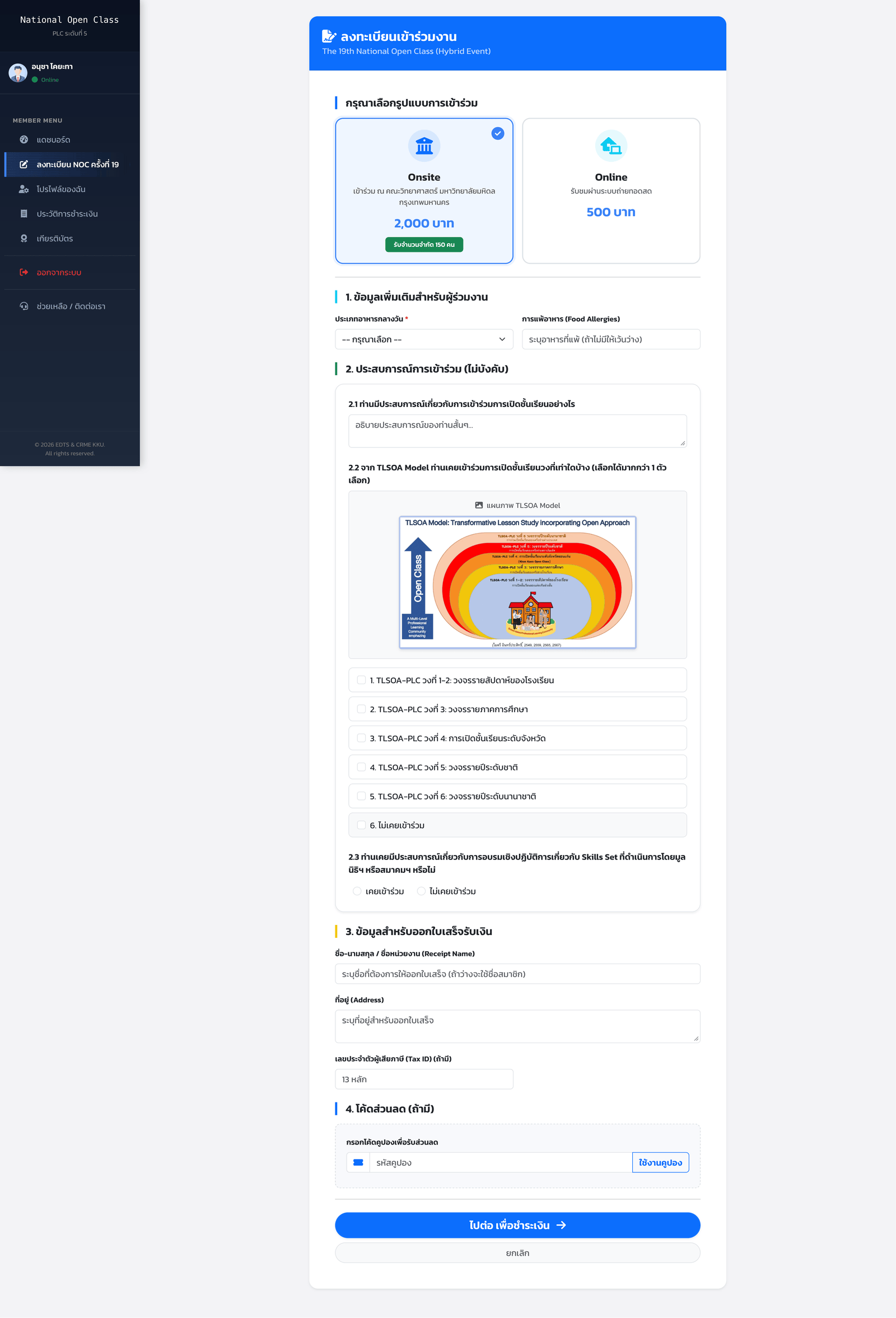896x1318 pixels.
Task: Open ลงทะเบียน NOC ครั้งที่ 19 menu item
Action: pos(77,165)
